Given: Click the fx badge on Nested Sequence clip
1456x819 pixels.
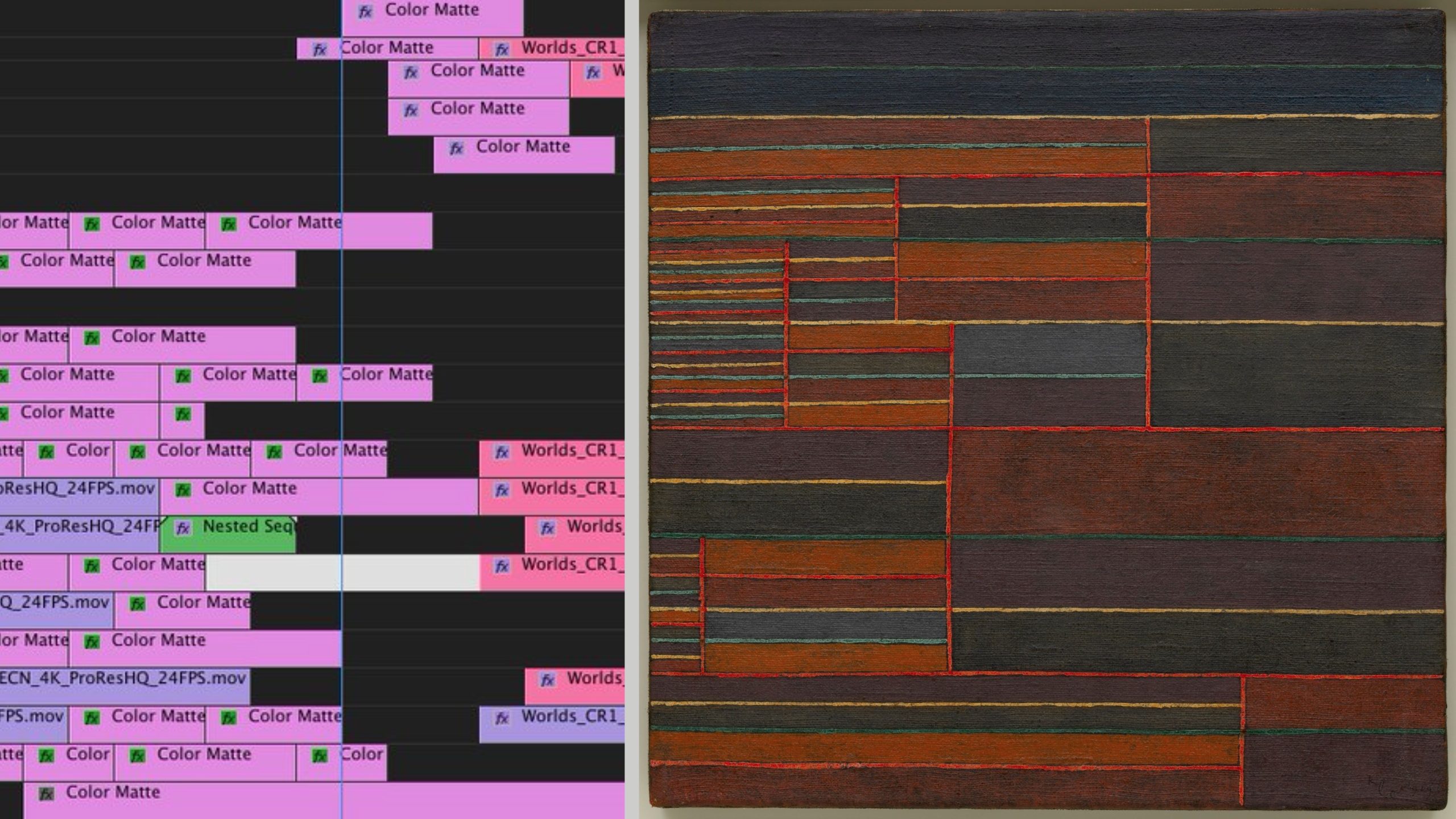Looking at the screenshot, I should [x=183, y=528].
